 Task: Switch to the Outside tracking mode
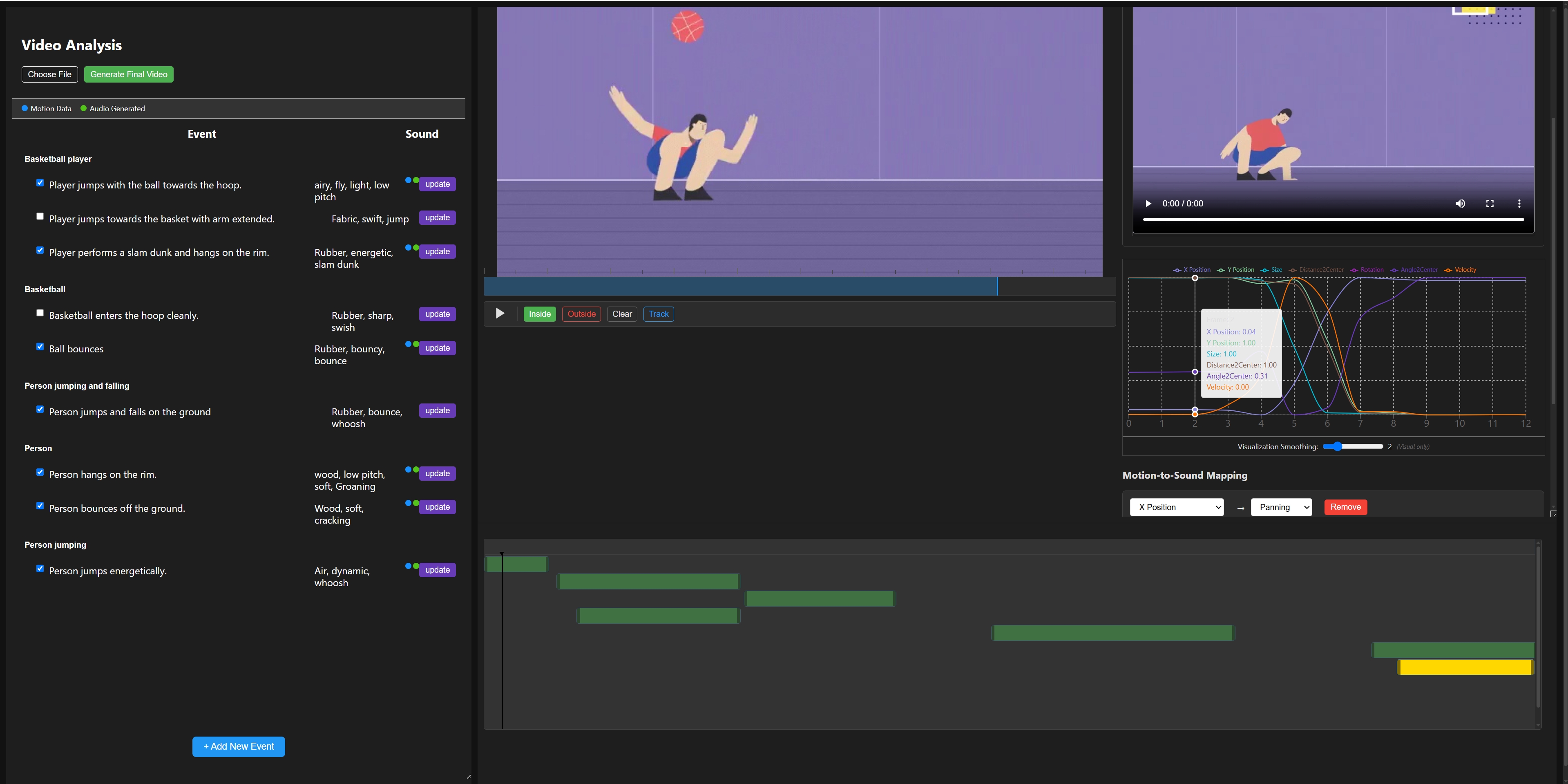pos(581,314)
